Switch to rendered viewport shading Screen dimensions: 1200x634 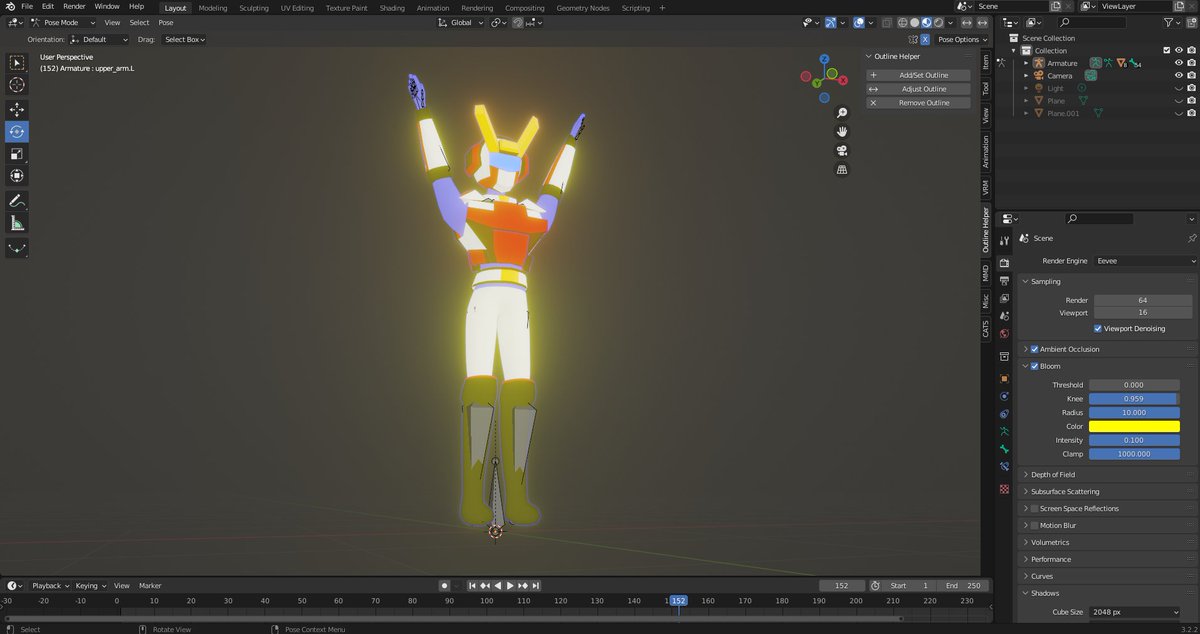tap(938, 22)
